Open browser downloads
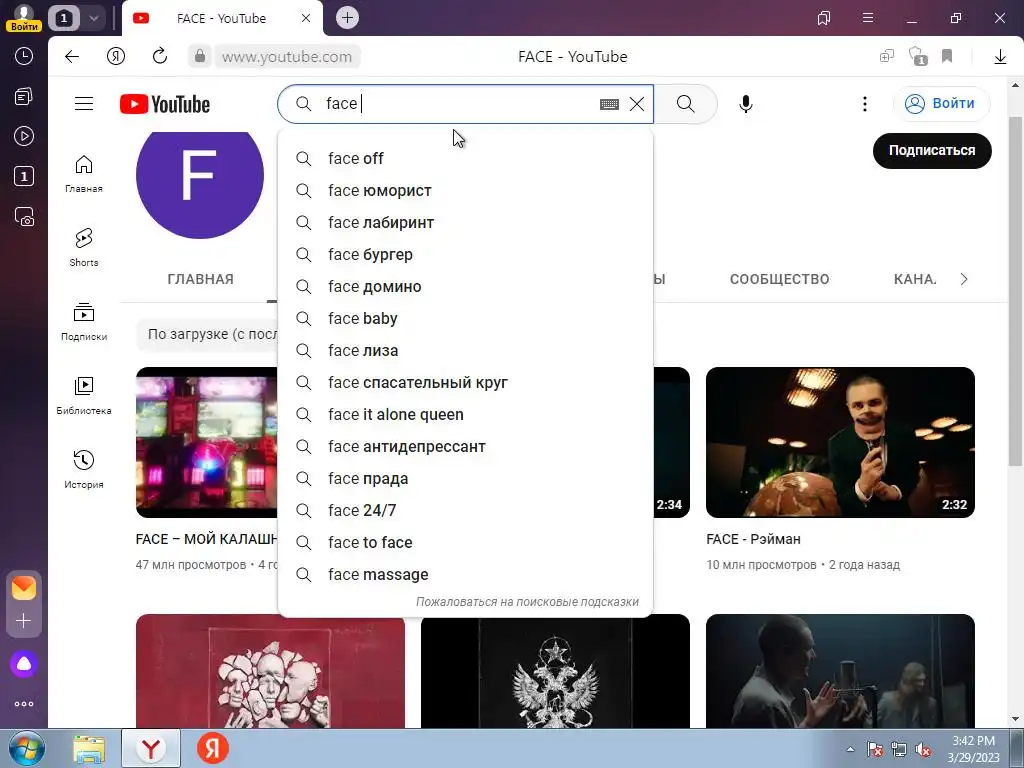Image resolution: width=1024 pixels, height=768 pixels. point(1000,57)
